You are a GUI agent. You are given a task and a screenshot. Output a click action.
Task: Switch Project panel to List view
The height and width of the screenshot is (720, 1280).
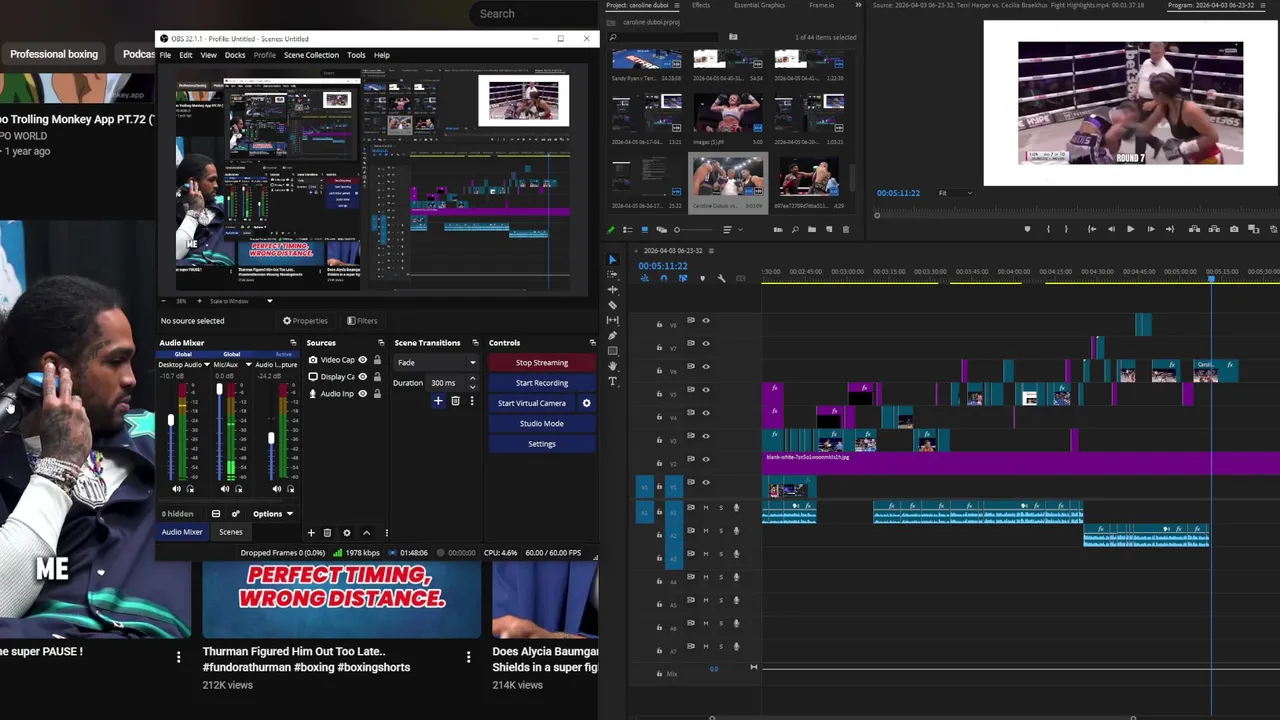(x=627, y=229)
